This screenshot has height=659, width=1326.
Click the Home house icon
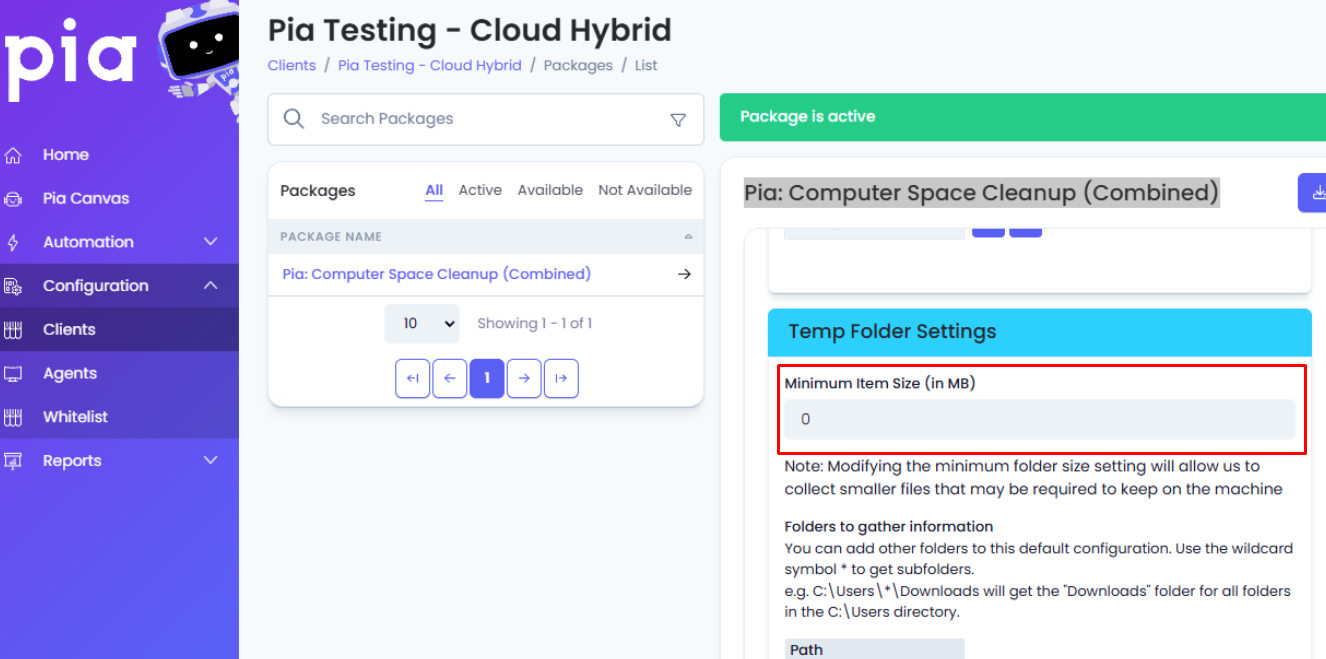[13, 155]
